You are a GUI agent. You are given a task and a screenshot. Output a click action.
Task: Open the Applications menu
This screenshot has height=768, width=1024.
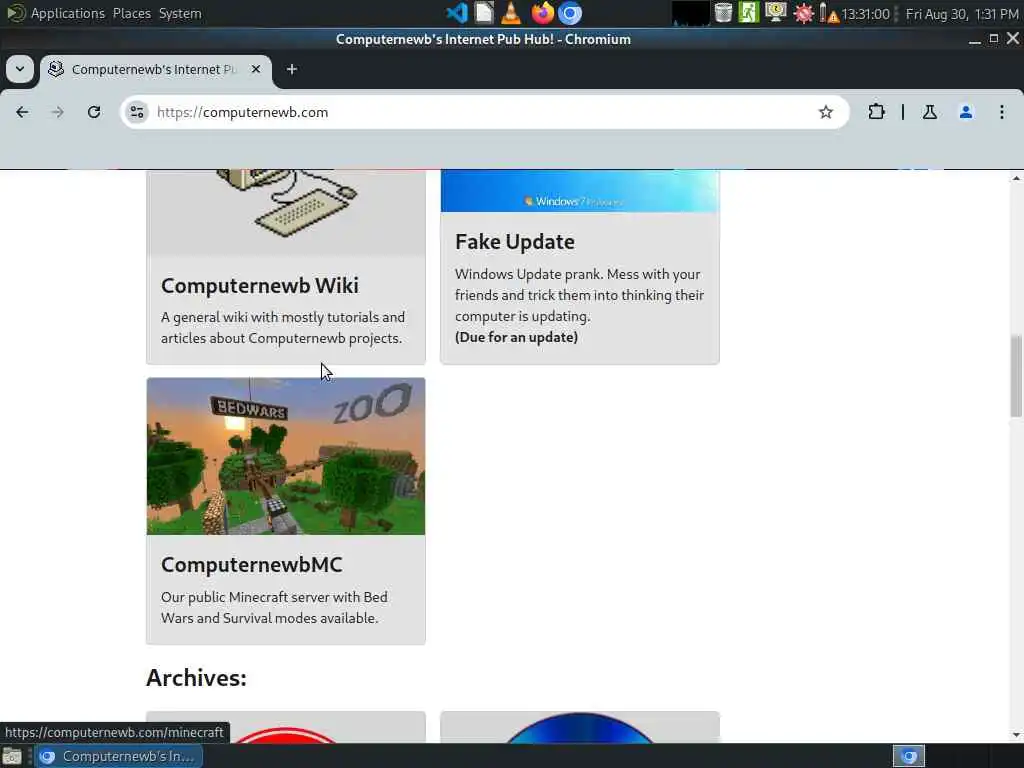click(x=67, y=13)
